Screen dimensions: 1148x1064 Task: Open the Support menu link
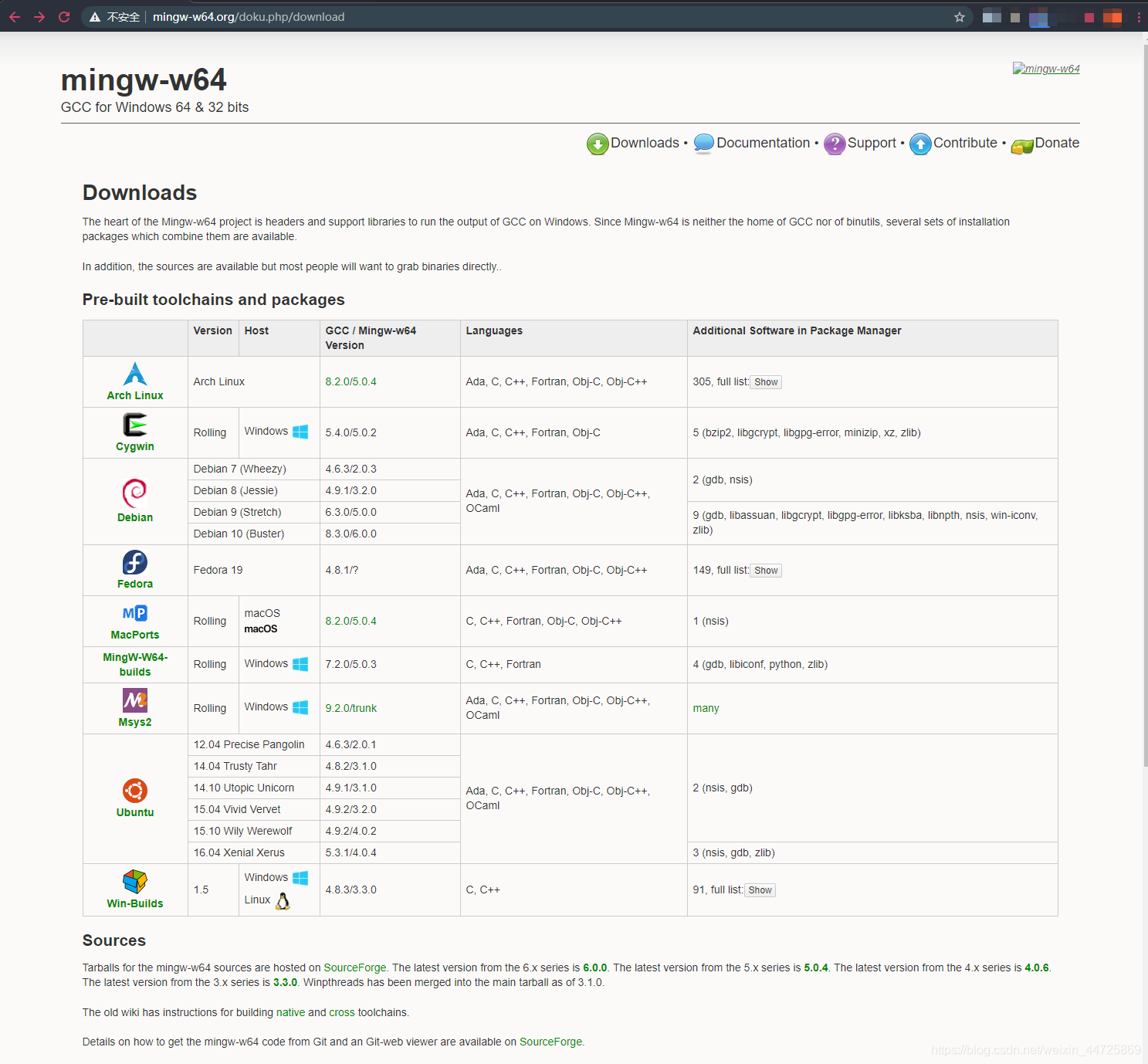coord(872,143)
